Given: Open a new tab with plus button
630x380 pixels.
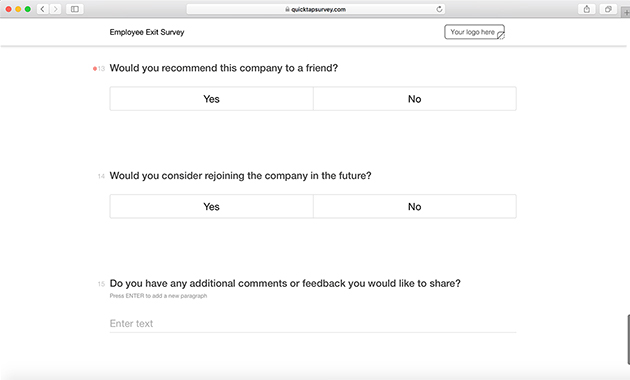Looking at the screenshot, I should tap(626, 12).
